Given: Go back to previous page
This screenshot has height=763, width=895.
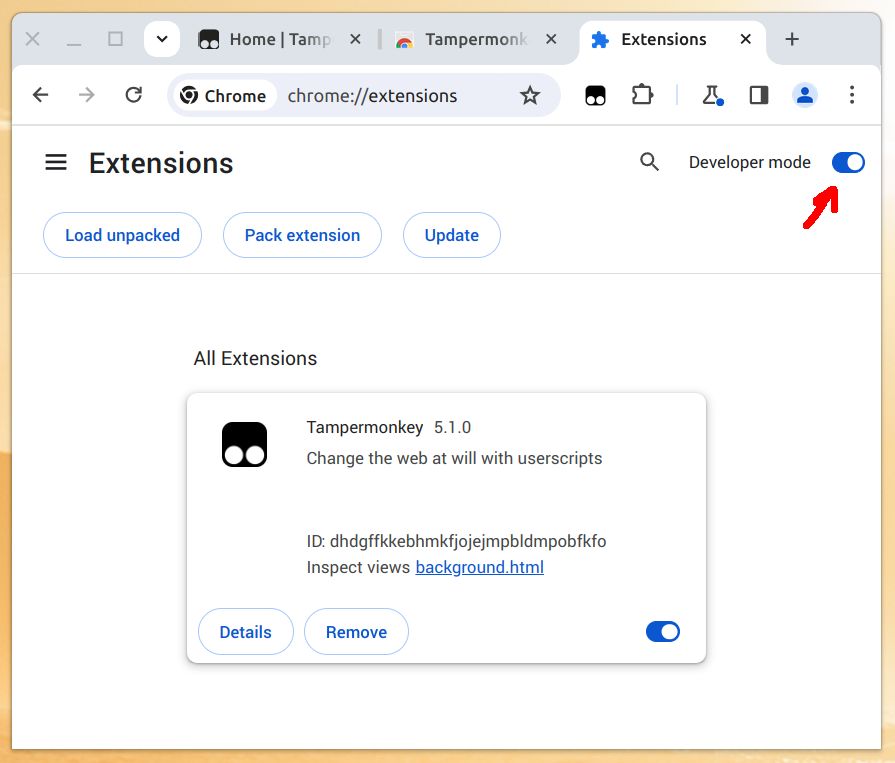Looking at the screenshot, I should click(x=41, y=95).
